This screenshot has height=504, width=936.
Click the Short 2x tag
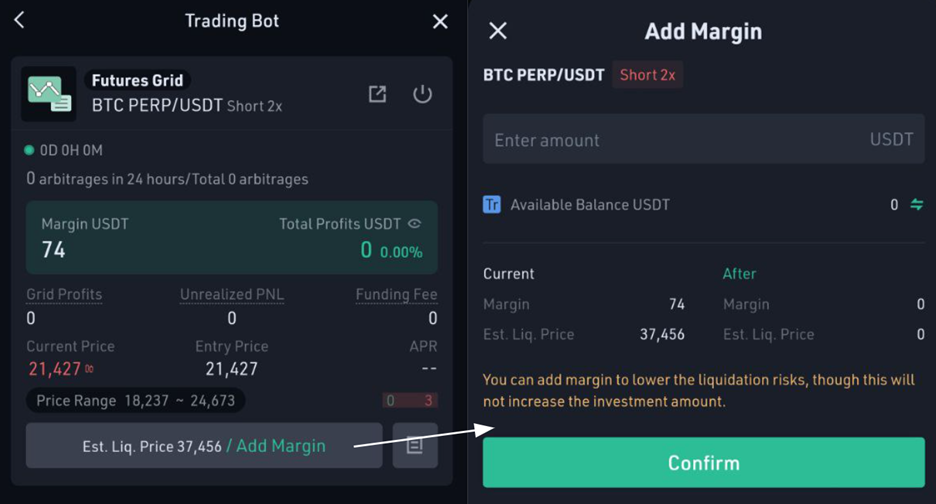pyautogui.click(x=647, y=75)
